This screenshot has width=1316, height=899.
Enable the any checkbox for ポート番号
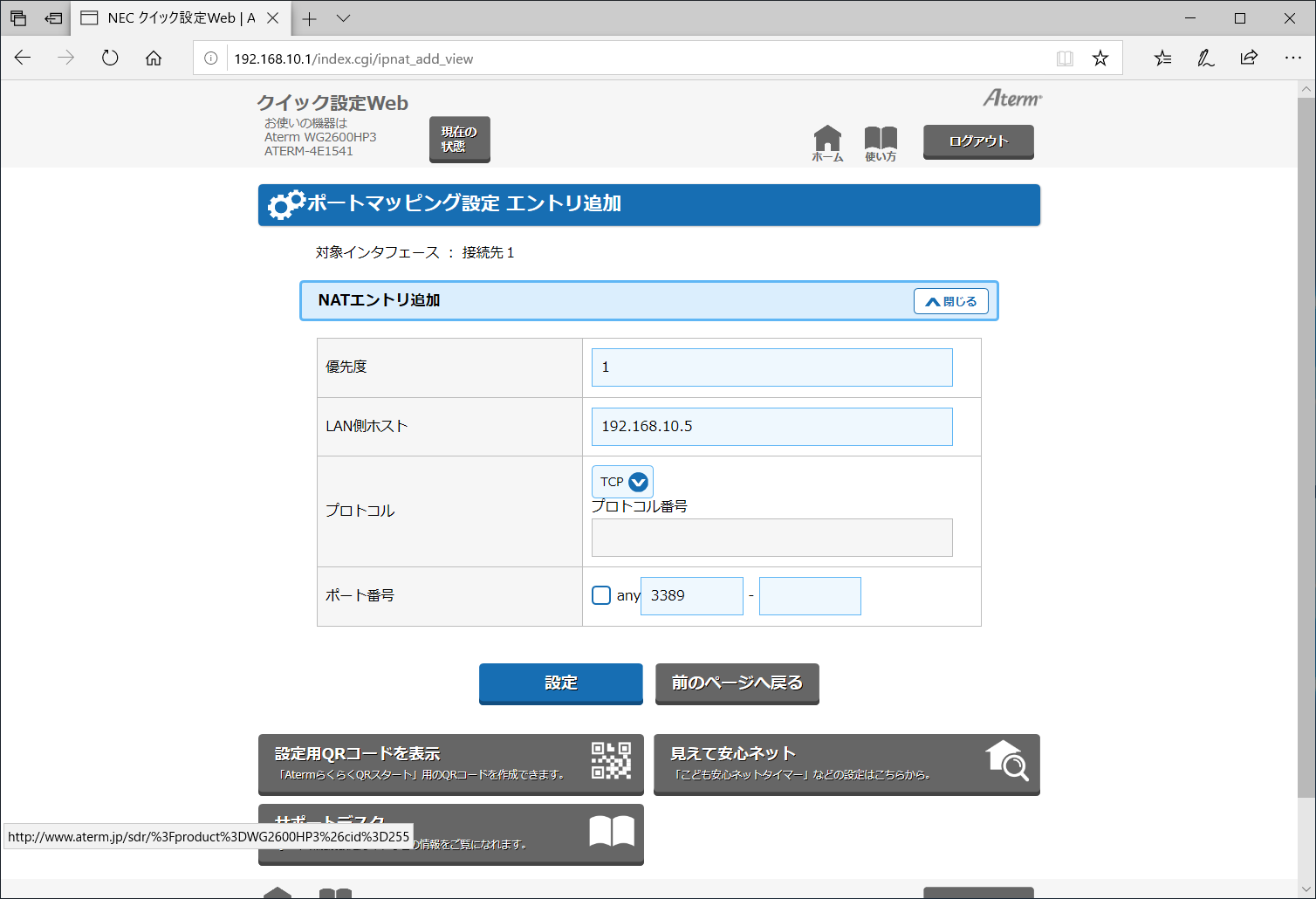600,594
